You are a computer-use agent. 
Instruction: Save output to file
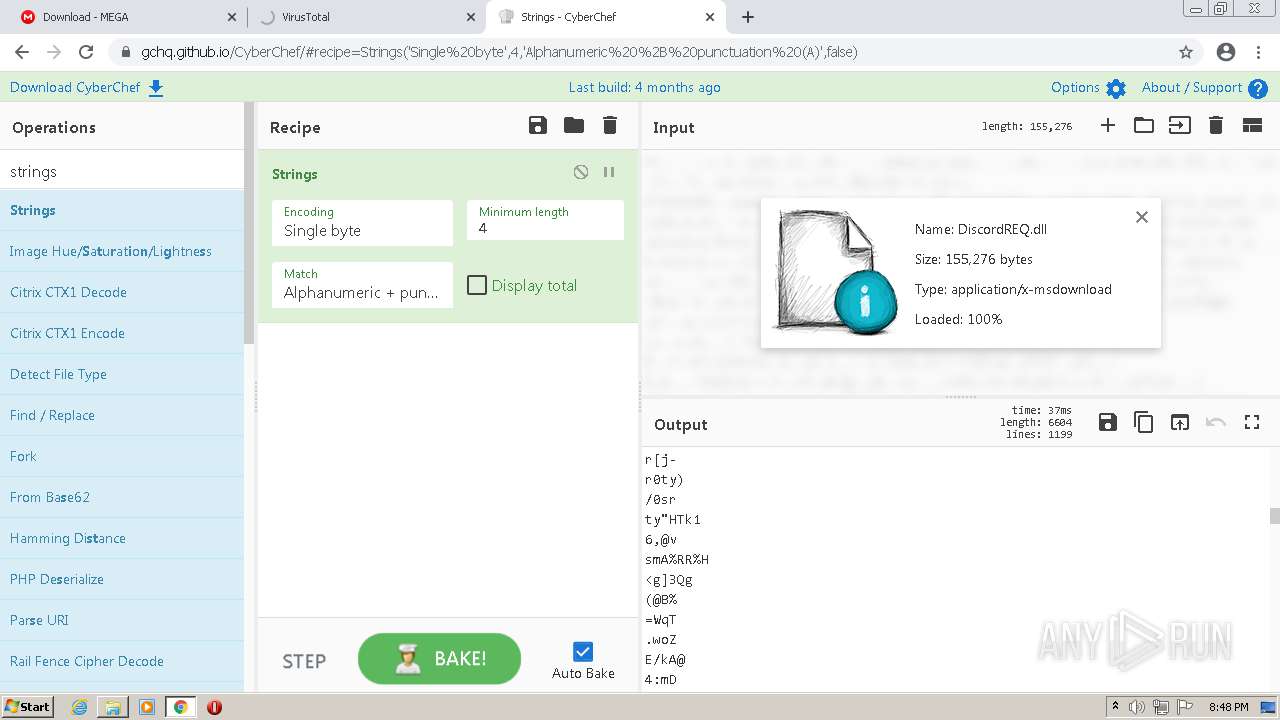coord(1108,422)
